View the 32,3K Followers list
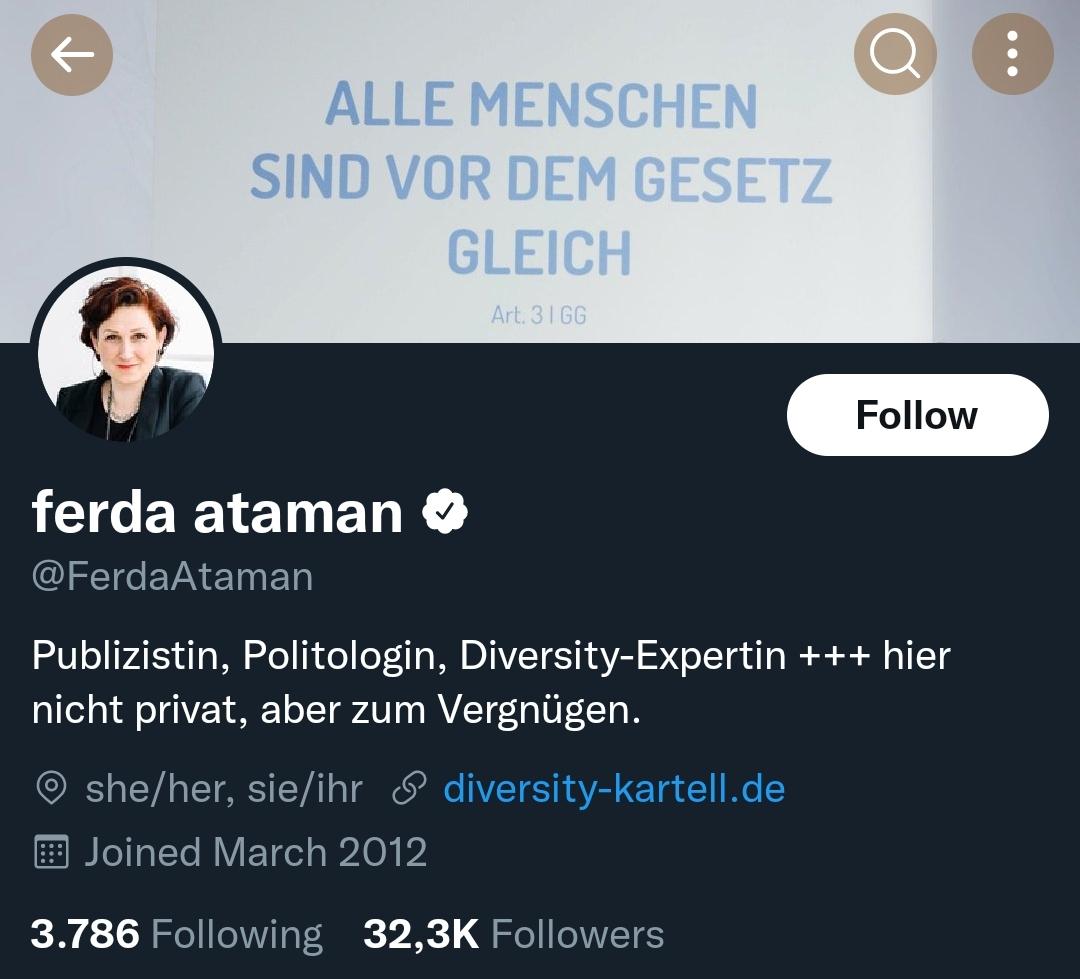The height and width of the screenshot is (979, 1080). 514,934
